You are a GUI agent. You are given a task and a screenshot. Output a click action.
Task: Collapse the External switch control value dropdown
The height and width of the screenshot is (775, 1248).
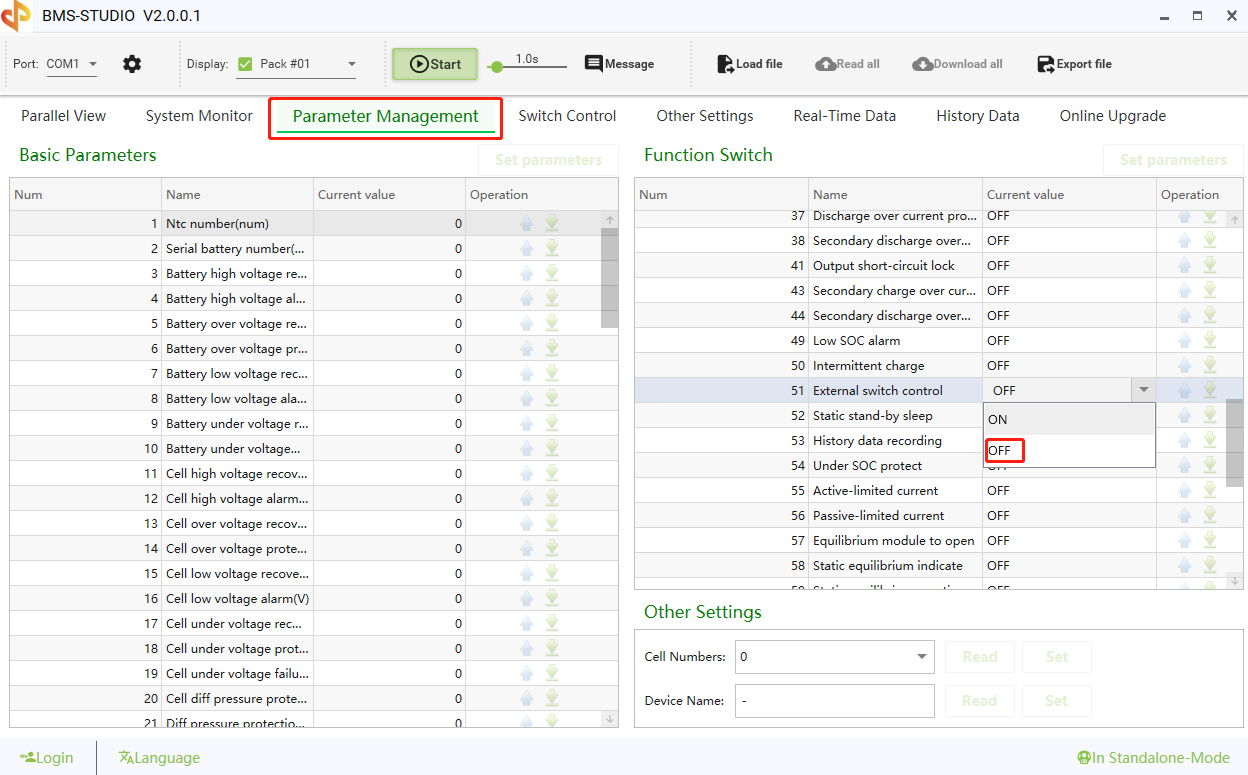[1143, 390]
